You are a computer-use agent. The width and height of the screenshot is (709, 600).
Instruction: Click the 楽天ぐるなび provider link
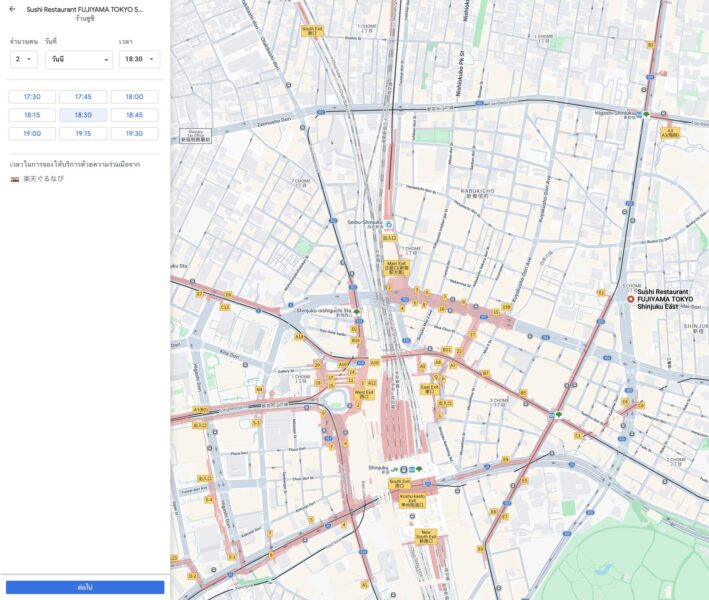click(x=43, y=179)
